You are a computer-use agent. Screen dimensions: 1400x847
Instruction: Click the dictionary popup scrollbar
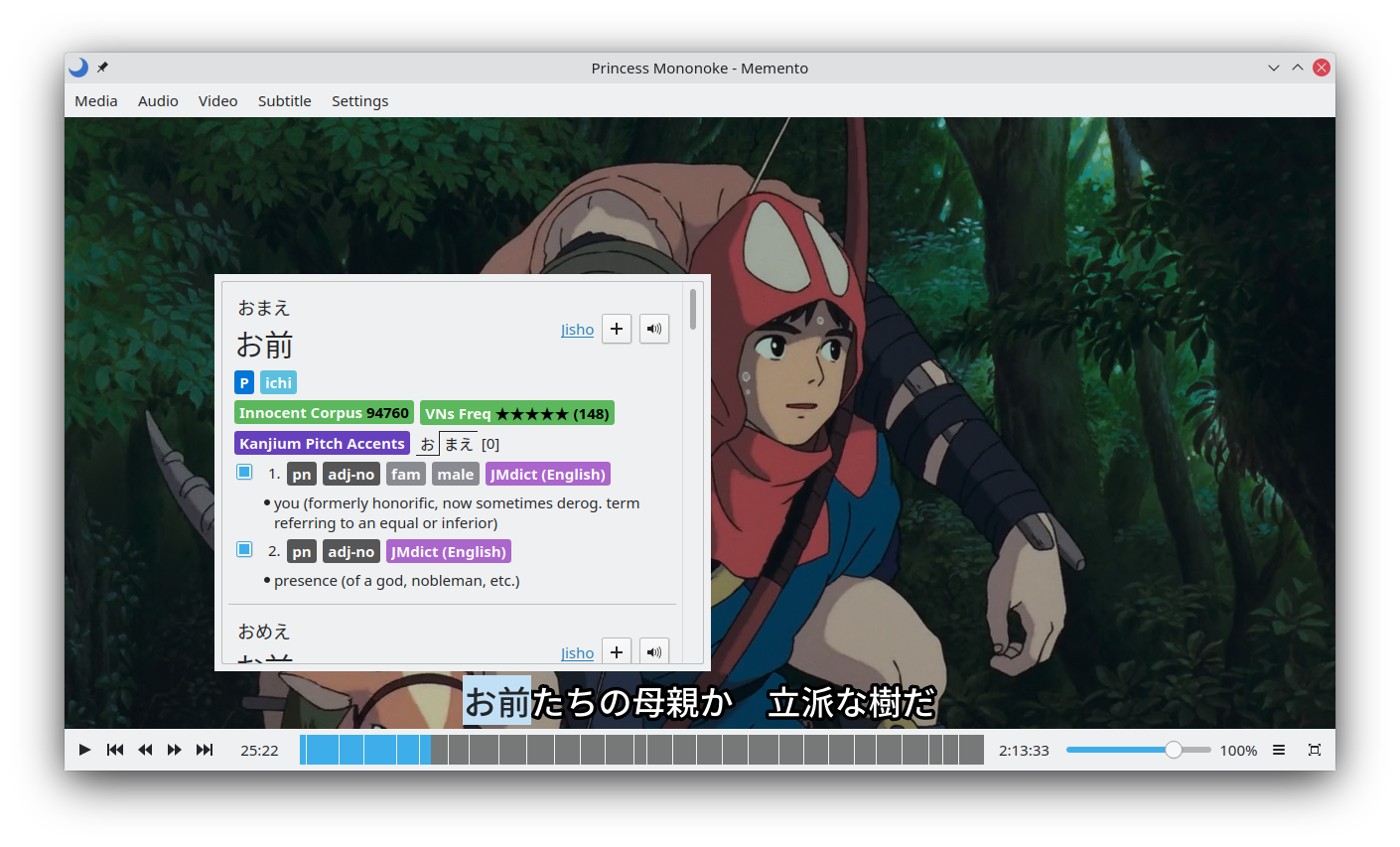coord(693,310)
